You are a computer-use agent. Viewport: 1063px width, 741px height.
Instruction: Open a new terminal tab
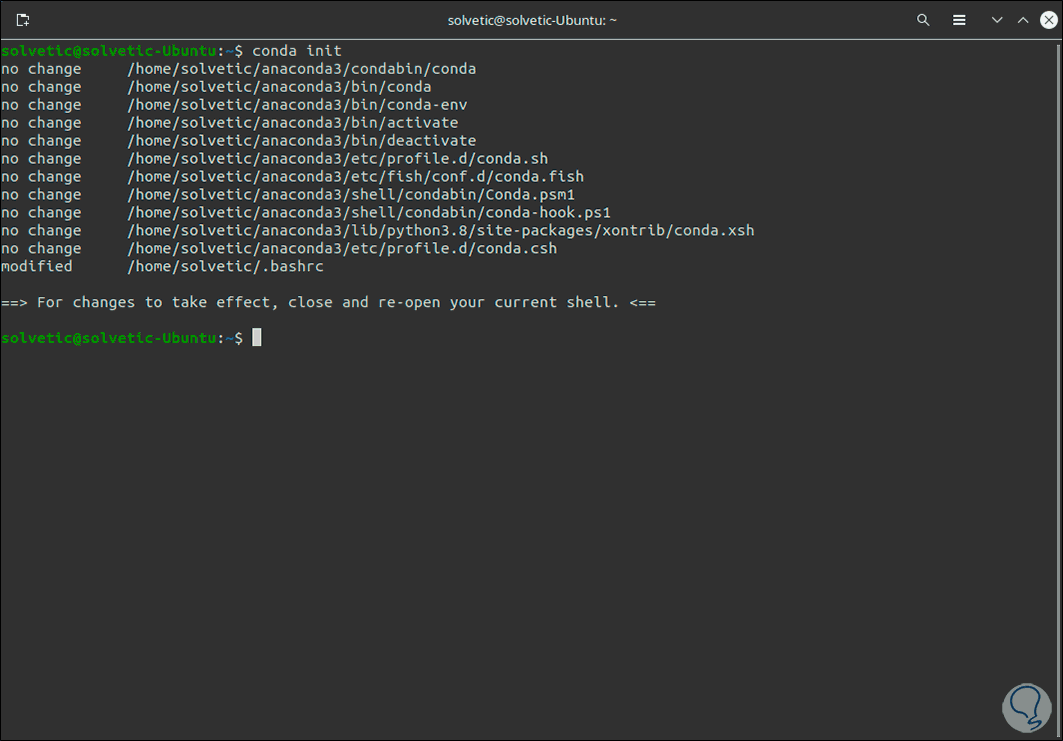click(23, 20)
